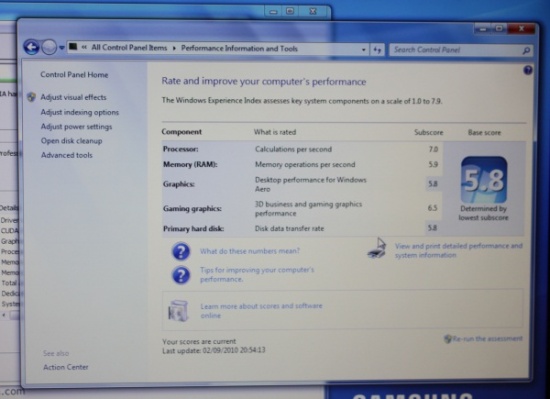This screenshot has height=399, width=550.
Task: Click the address bar refresh icon
Action: pos(377,50)
